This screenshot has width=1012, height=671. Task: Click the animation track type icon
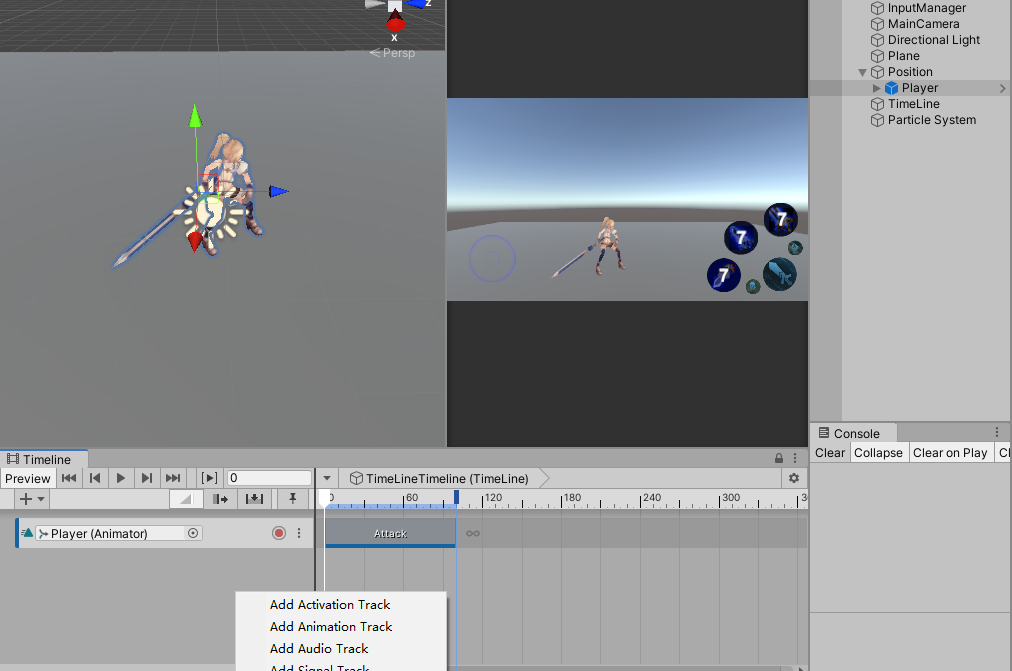[x=26, y=533]
